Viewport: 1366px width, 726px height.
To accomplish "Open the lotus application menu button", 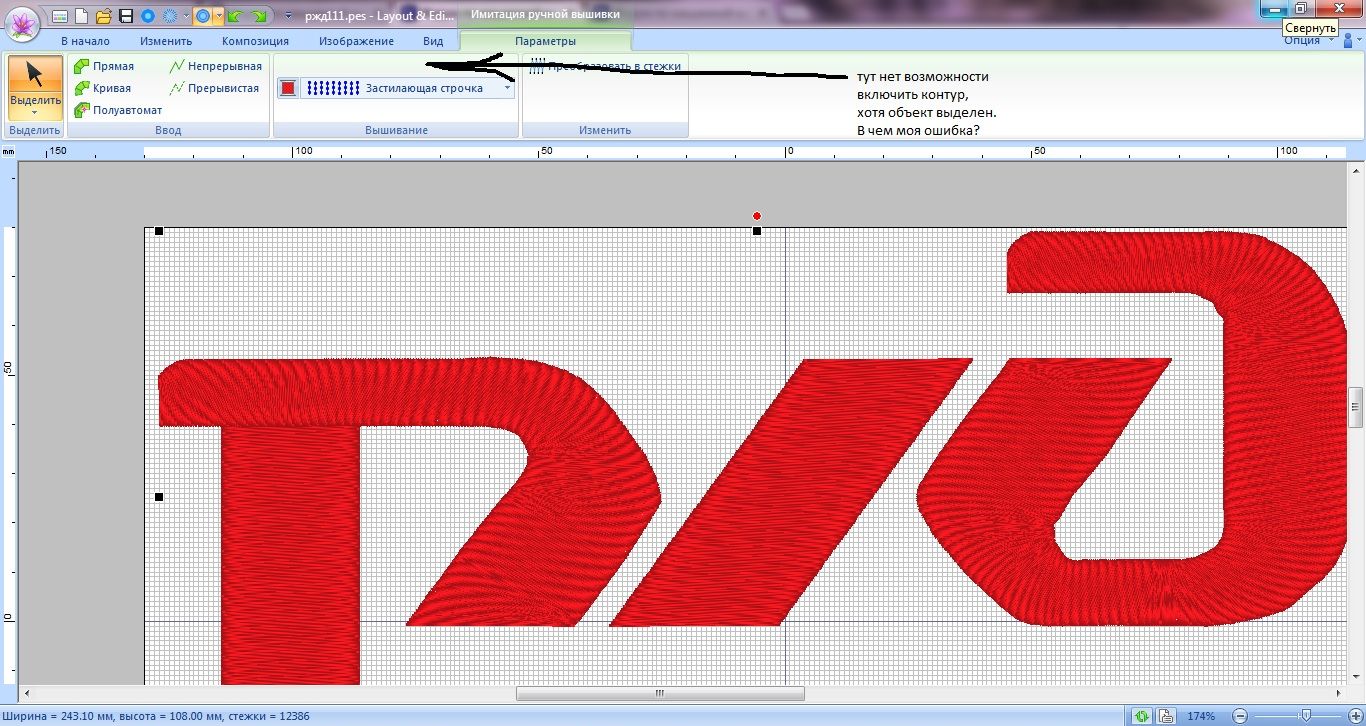I will point(22,21).
